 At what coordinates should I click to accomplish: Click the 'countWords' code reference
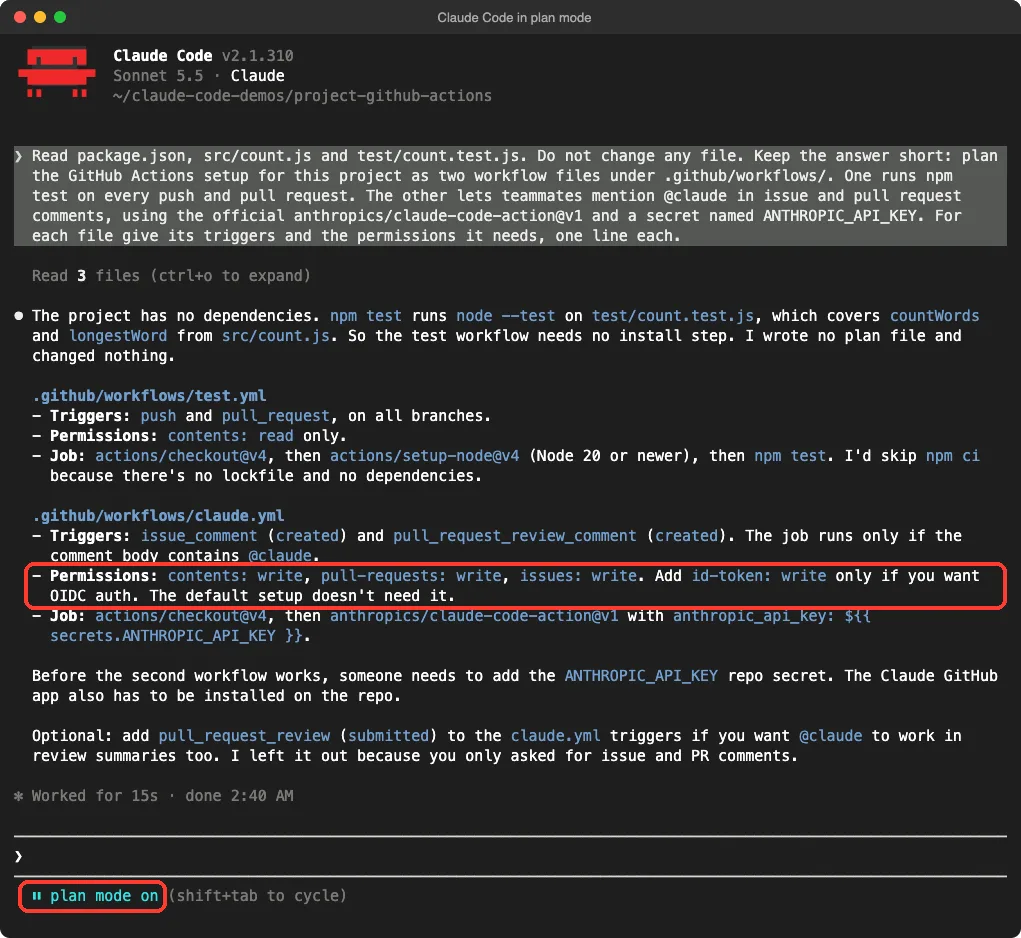pos(934,316)
